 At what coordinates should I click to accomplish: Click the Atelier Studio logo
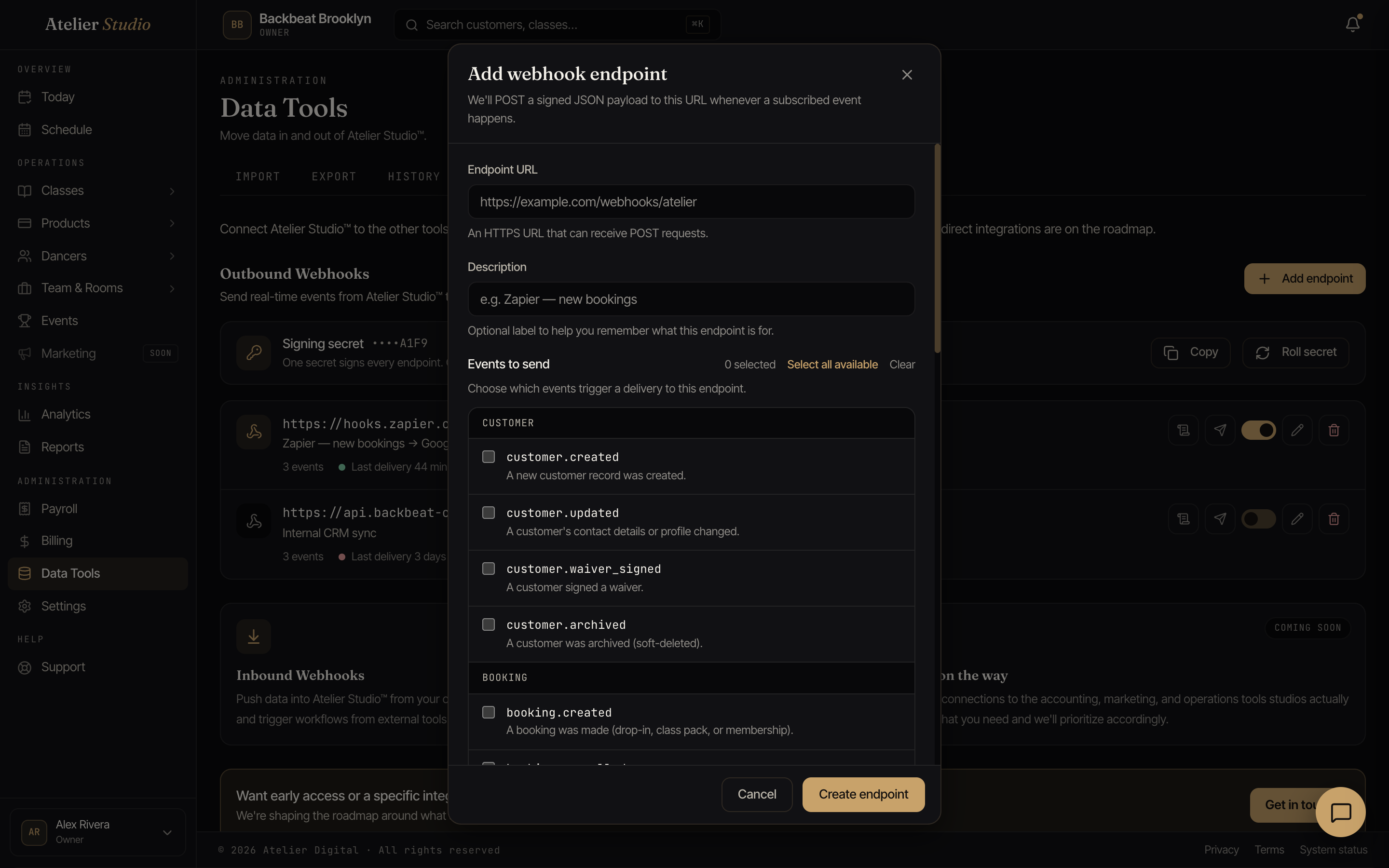point(97,24)
